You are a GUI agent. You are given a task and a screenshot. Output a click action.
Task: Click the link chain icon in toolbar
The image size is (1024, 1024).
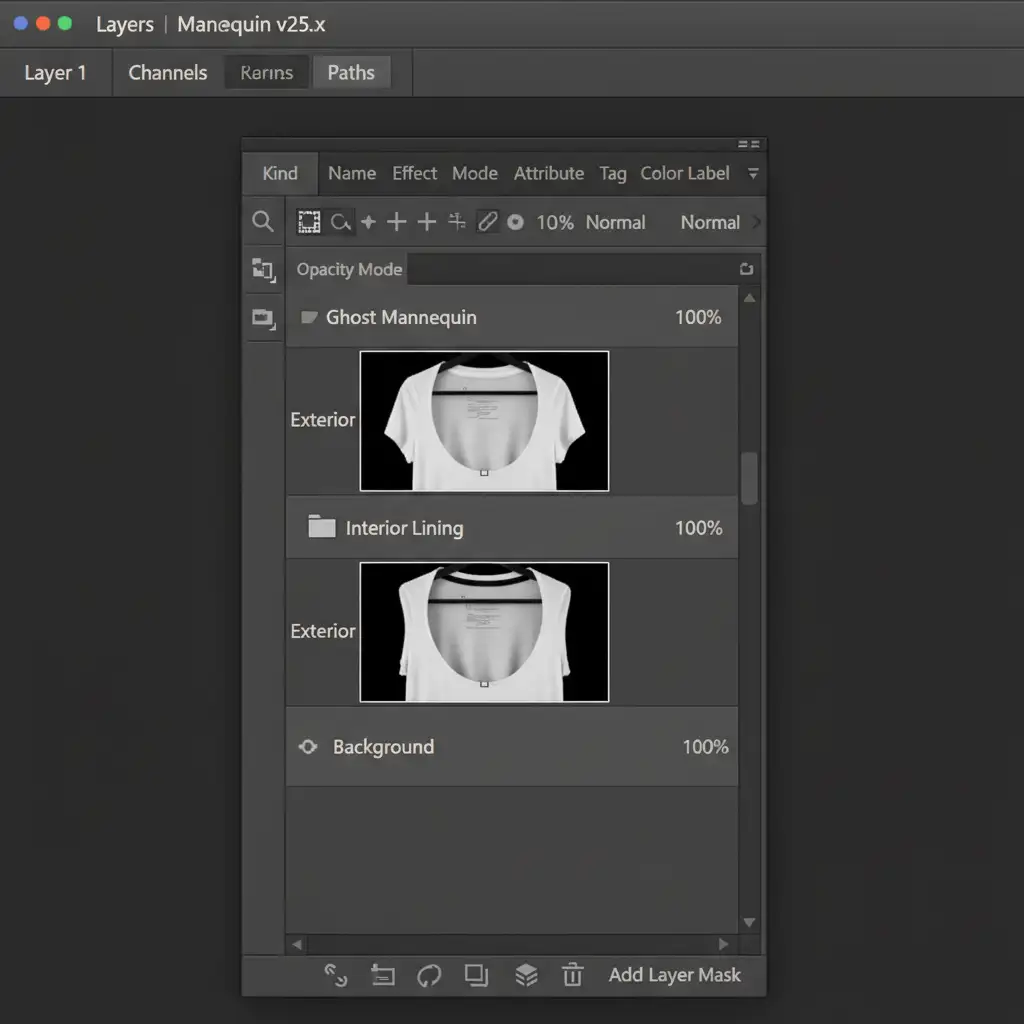[x=487, y=222]
